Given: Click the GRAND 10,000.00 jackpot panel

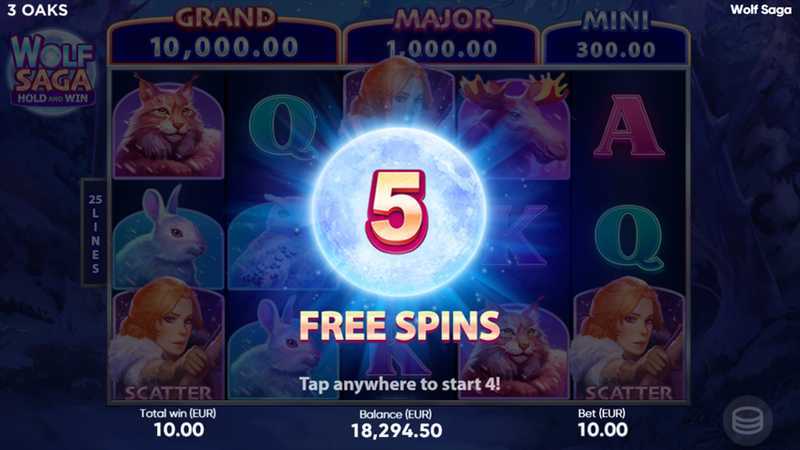Looking at the screenshot, I should pos(224,38).
